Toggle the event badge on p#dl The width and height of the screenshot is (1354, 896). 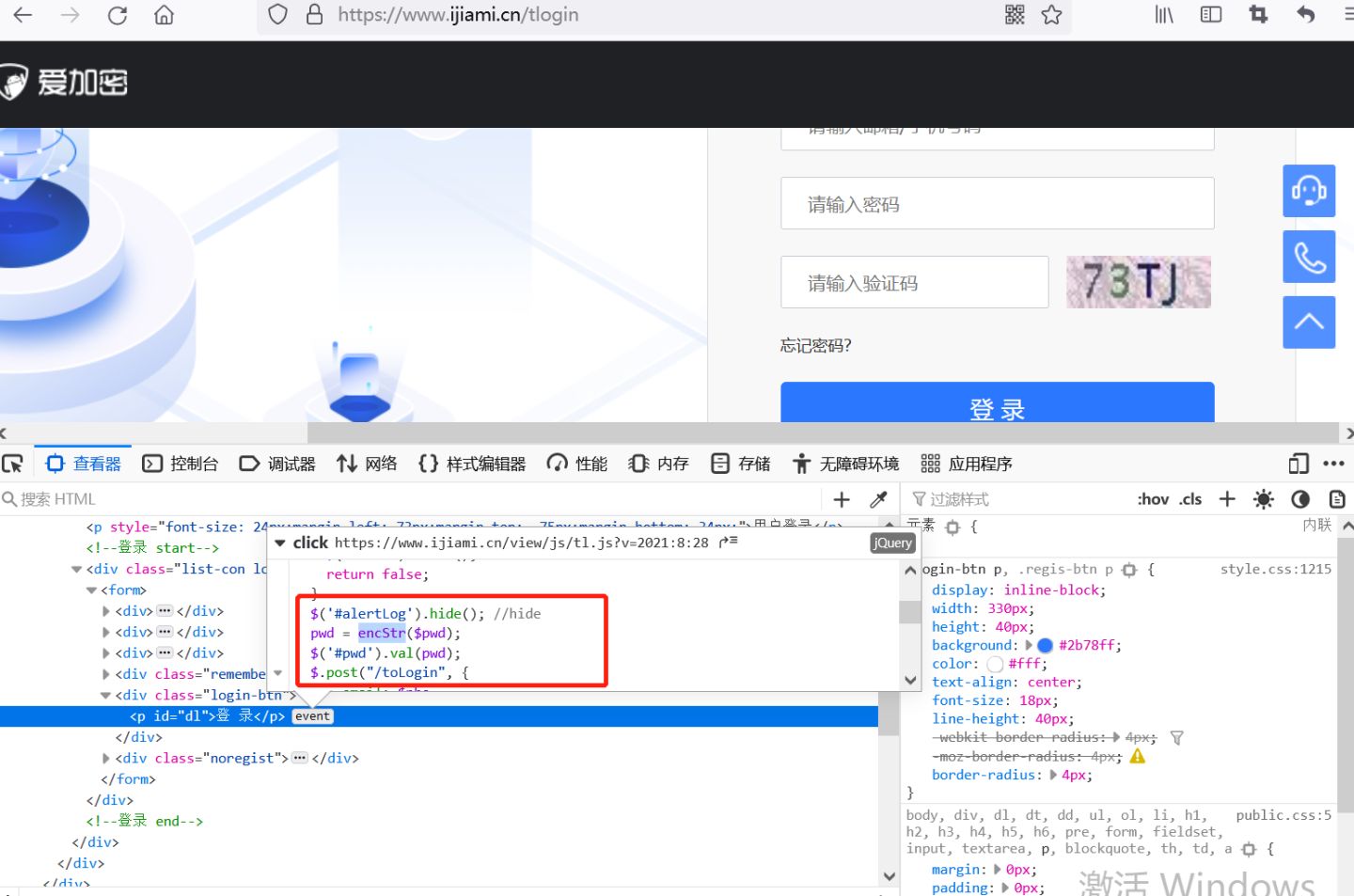[x=312, y=716]
